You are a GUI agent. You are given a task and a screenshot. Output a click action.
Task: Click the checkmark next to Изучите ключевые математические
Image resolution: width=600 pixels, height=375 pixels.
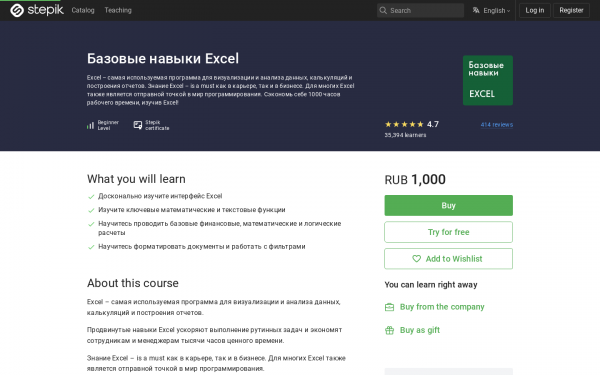pos(91,210)
